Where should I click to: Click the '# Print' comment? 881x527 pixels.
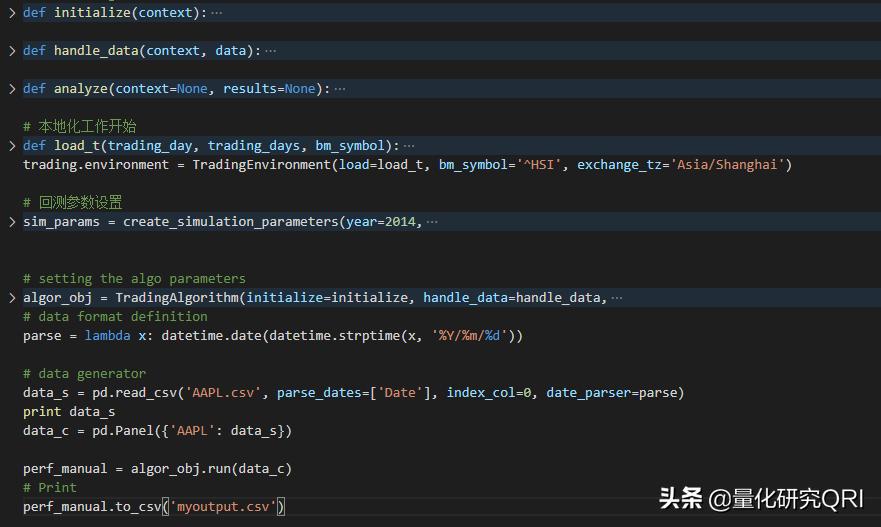coord(49,488)
